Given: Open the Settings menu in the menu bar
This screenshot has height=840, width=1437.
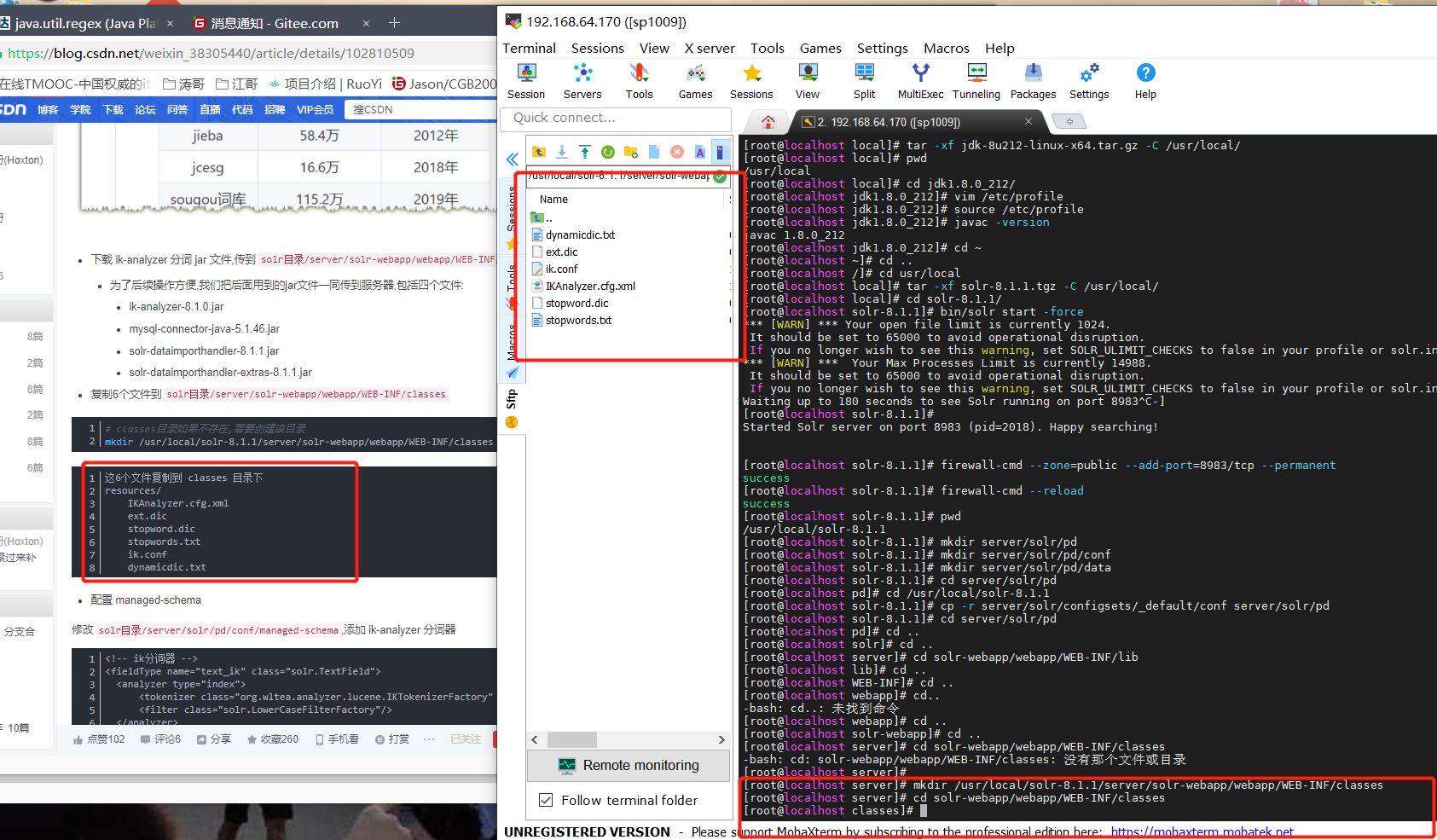Looking at the screenshot, I should pyautogui.click(x=882, y=49).
